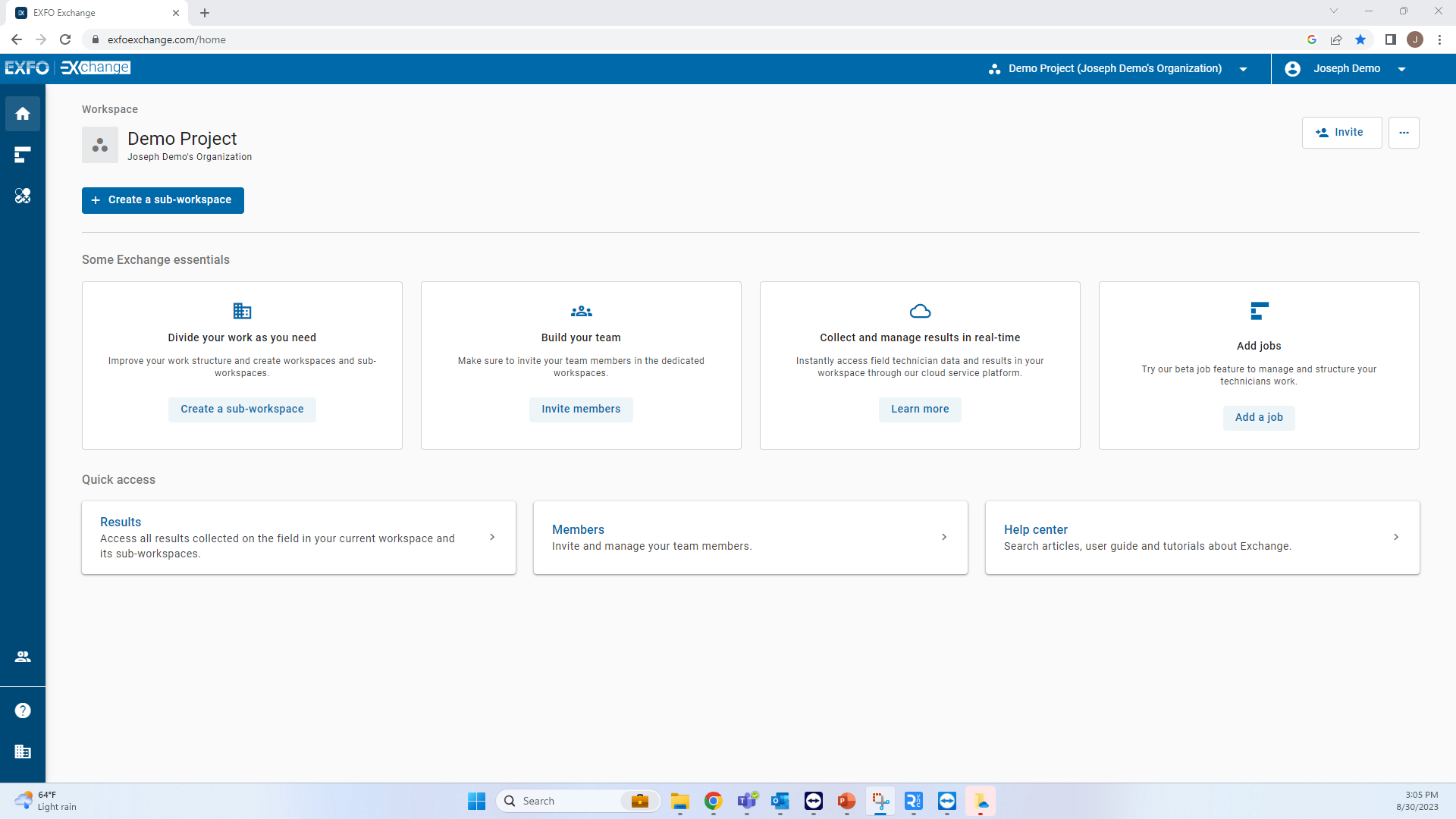
Task: Select the Home icon in the sidebar
Action: click(x=23, y=114)
